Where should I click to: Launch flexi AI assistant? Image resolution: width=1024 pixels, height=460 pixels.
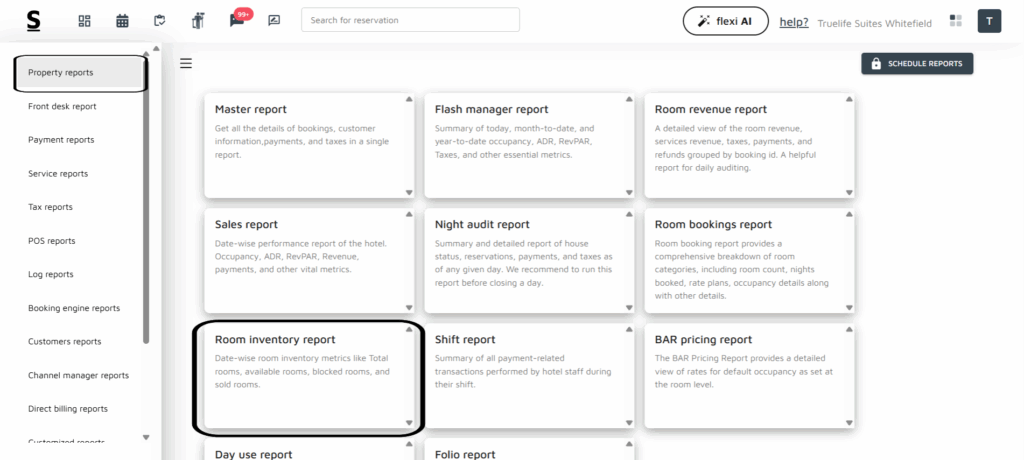click(x=725, y=21)
